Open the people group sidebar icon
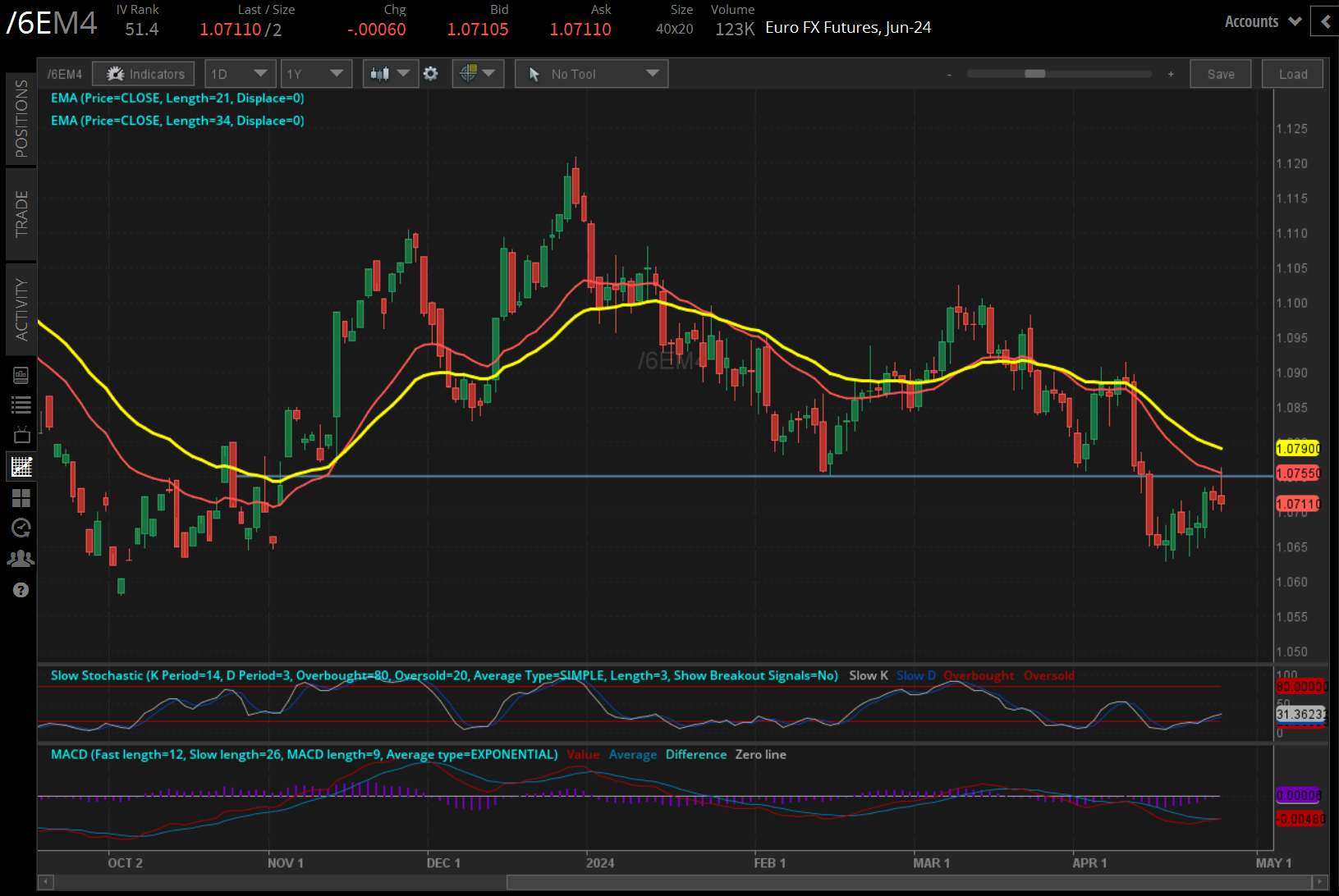The image size is (1339, 896). (21, 559)
